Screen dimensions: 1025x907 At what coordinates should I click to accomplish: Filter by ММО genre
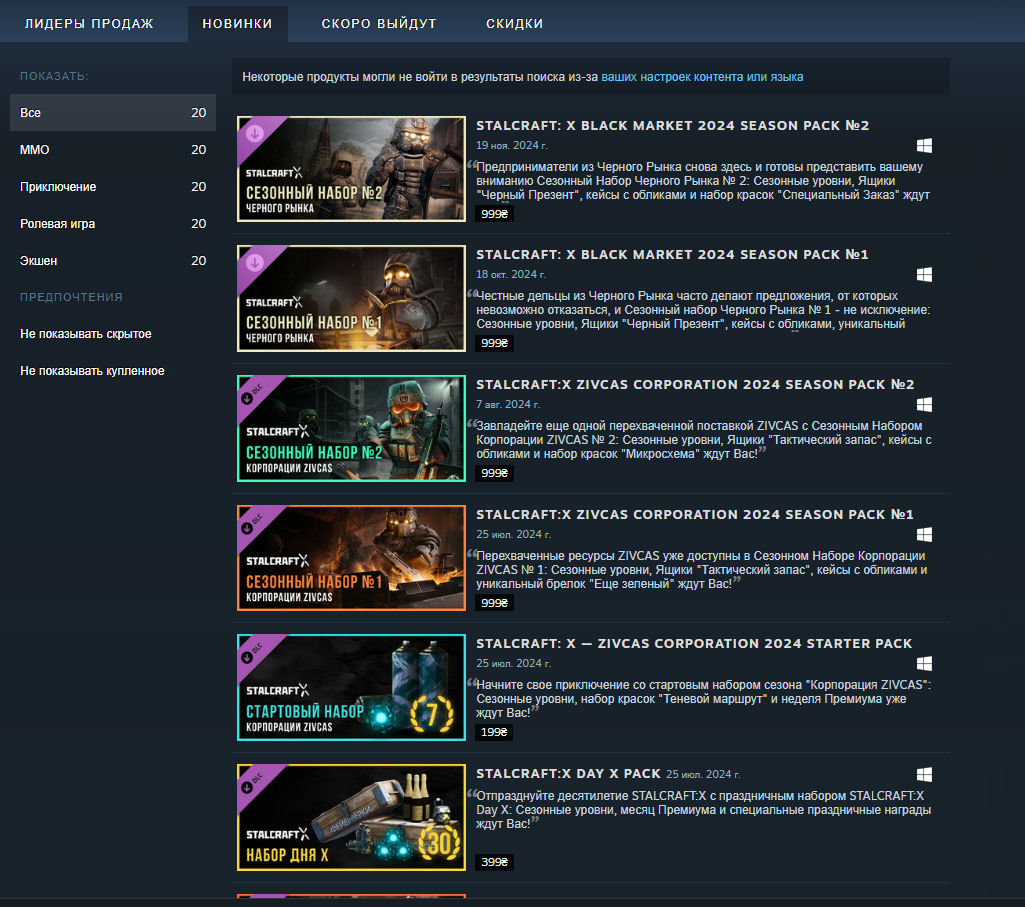(113, 150)
